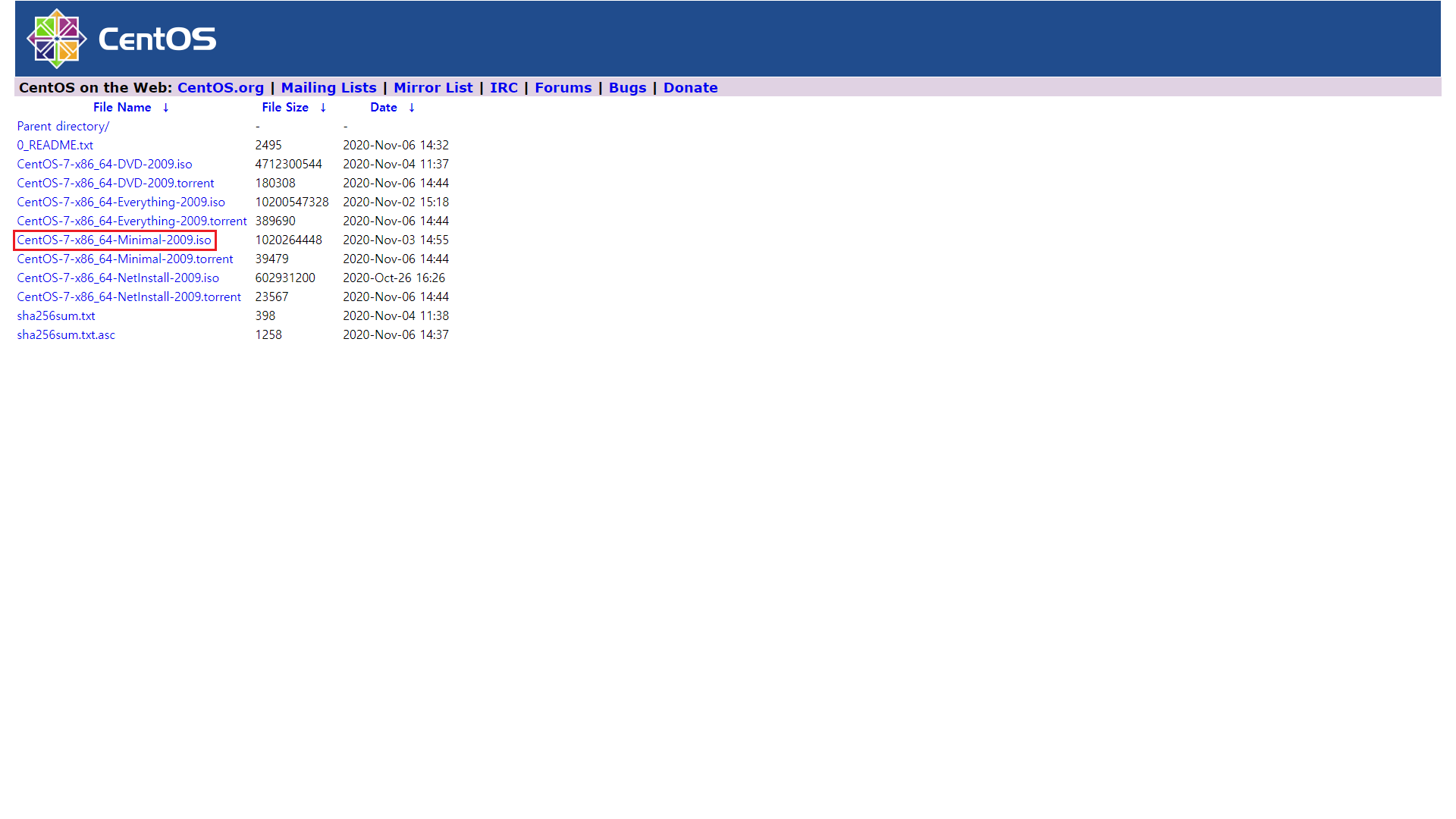This screenshot has width=1456, height=819.
Task: Open the IRC link
Action: (x=504, y=88)
